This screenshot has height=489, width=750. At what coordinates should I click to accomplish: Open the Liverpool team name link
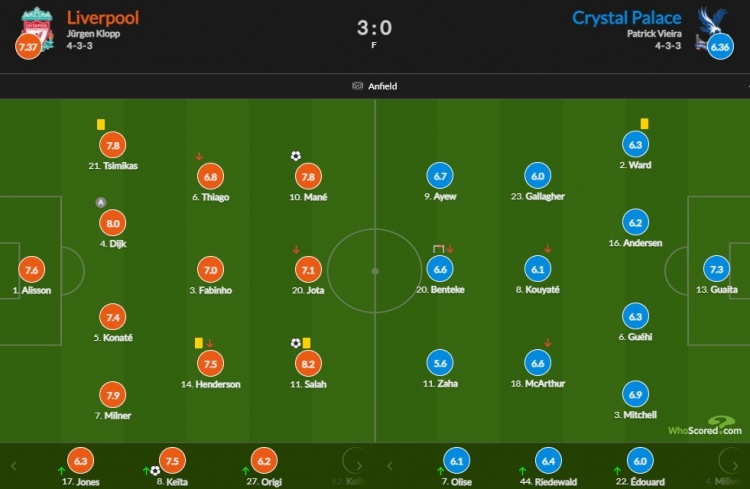[103, 18]
